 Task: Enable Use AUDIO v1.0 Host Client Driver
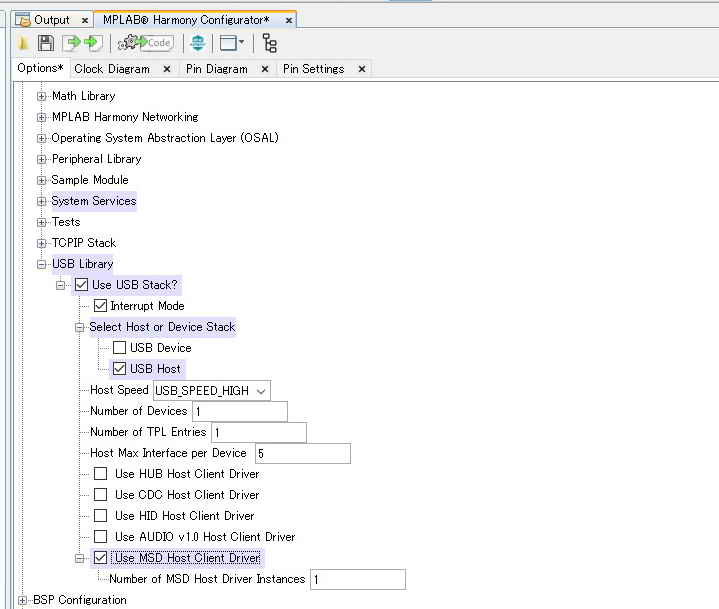tap(100, 537)
